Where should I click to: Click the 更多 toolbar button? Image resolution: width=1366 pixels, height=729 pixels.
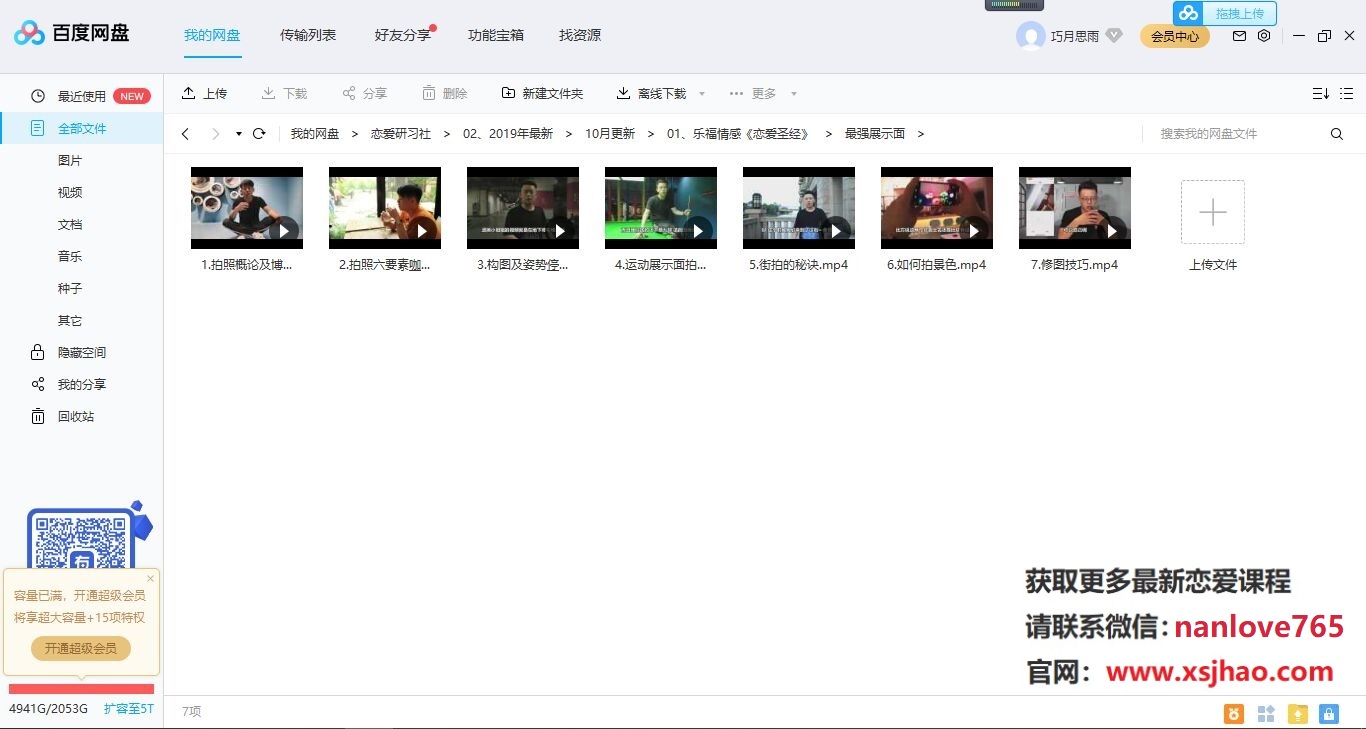pyautogui.click(x=752, y=93)
